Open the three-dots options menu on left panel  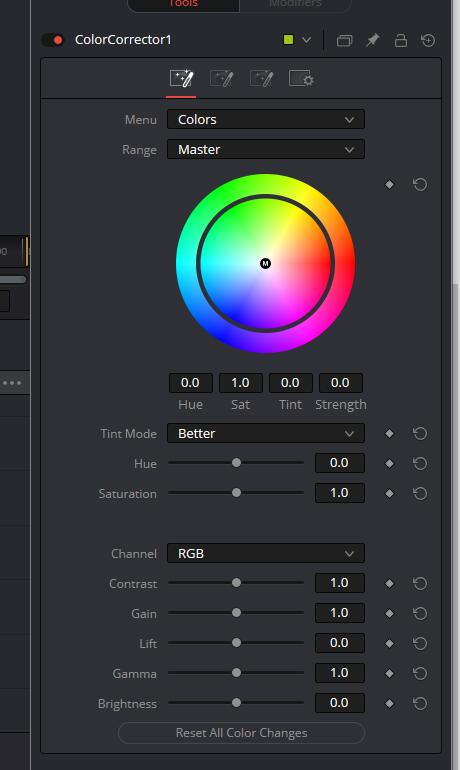point(12,383)
